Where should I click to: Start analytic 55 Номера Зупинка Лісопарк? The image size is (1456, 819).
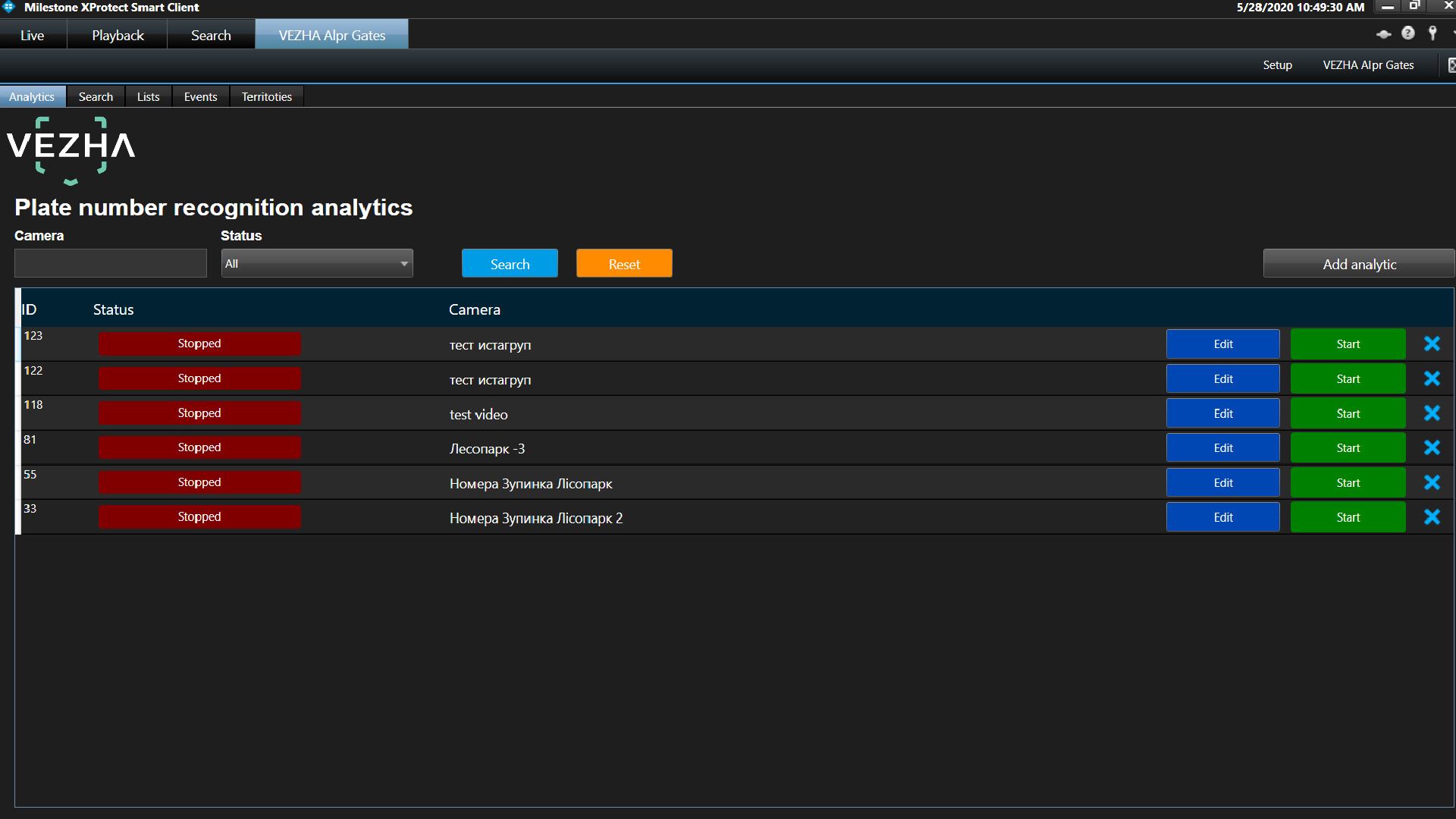tap(1348, 482)
